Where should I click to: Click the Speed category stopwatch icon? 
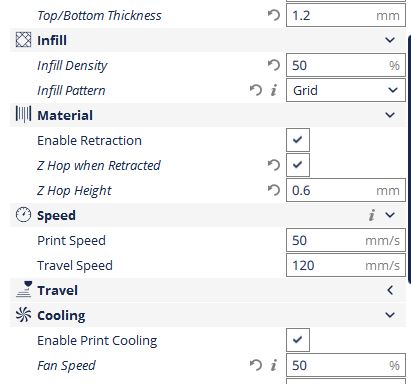23,215
